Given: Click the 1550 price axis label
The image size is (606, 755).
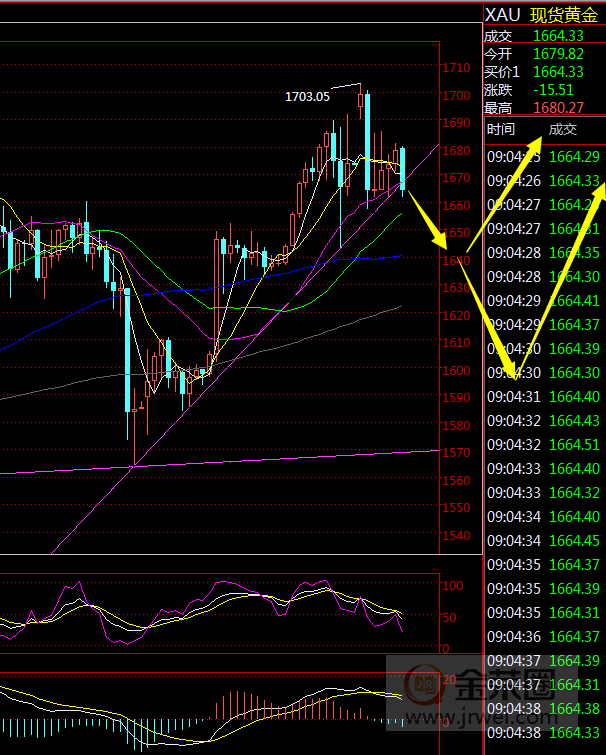Looking at the screenshot, I should 456,508.
